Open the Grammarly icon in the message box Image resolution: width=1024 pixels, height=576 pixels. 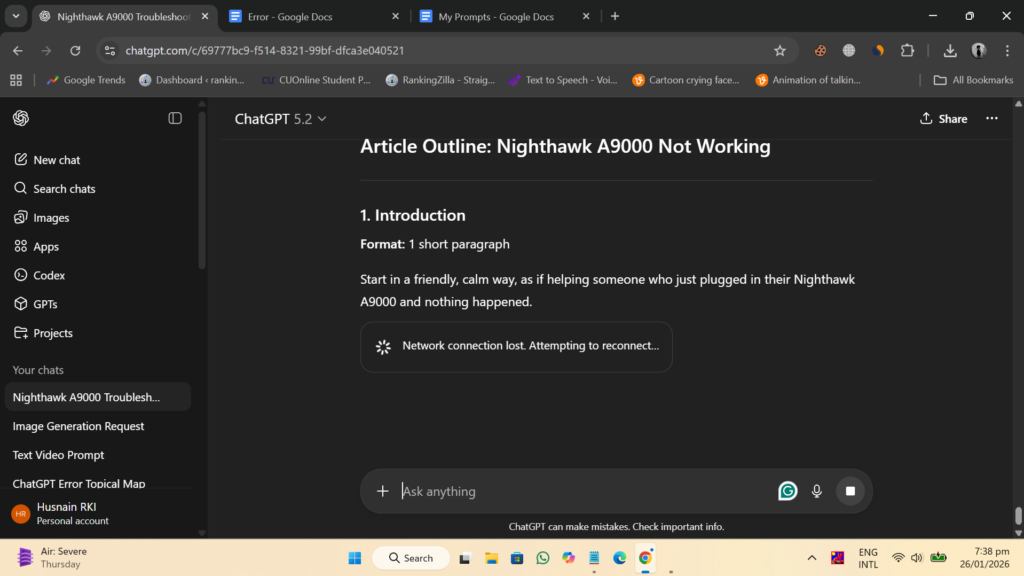pos(787,491)
